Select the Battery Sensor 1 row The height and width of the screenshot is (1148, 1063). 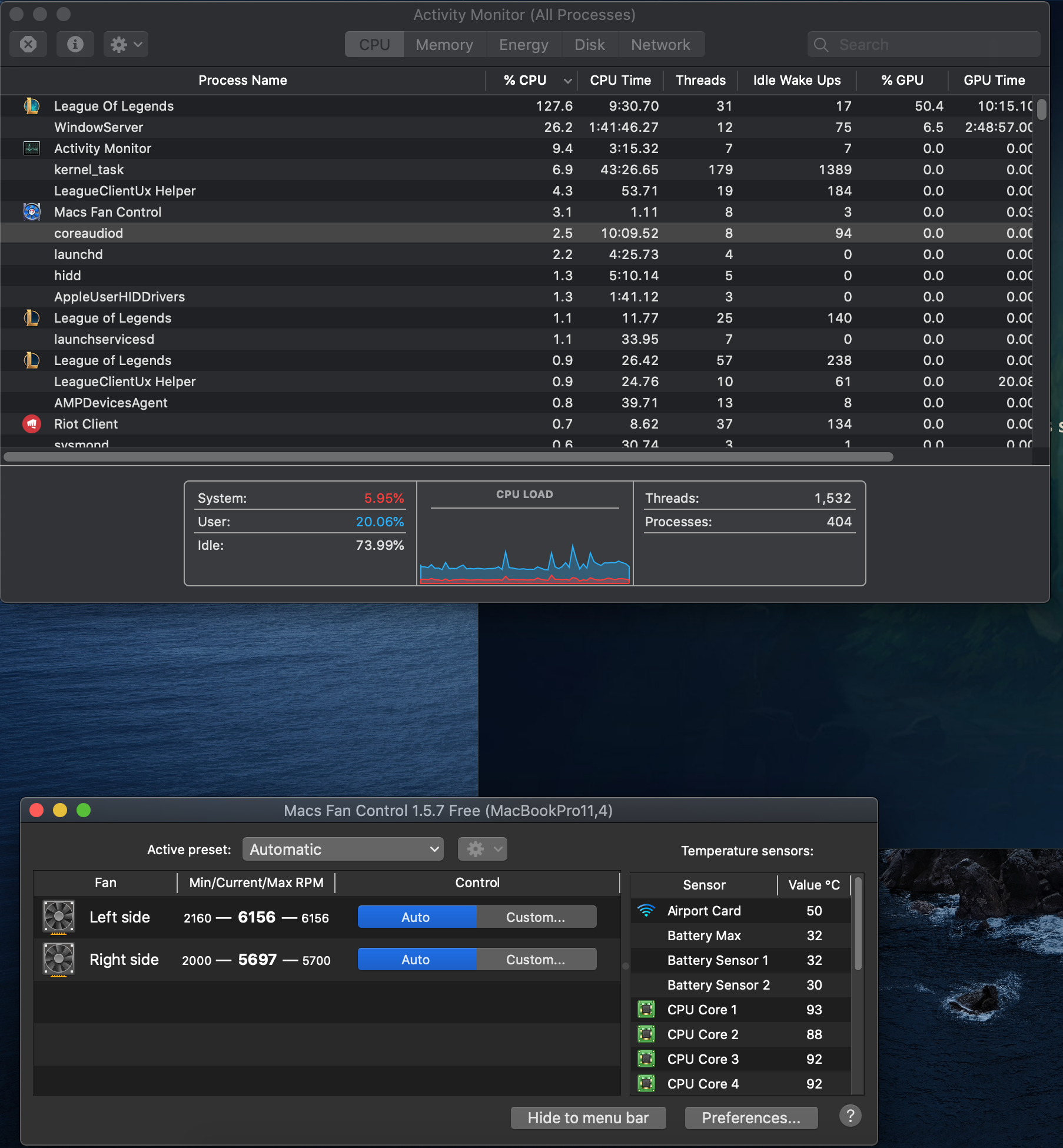(x=741, y=960)
